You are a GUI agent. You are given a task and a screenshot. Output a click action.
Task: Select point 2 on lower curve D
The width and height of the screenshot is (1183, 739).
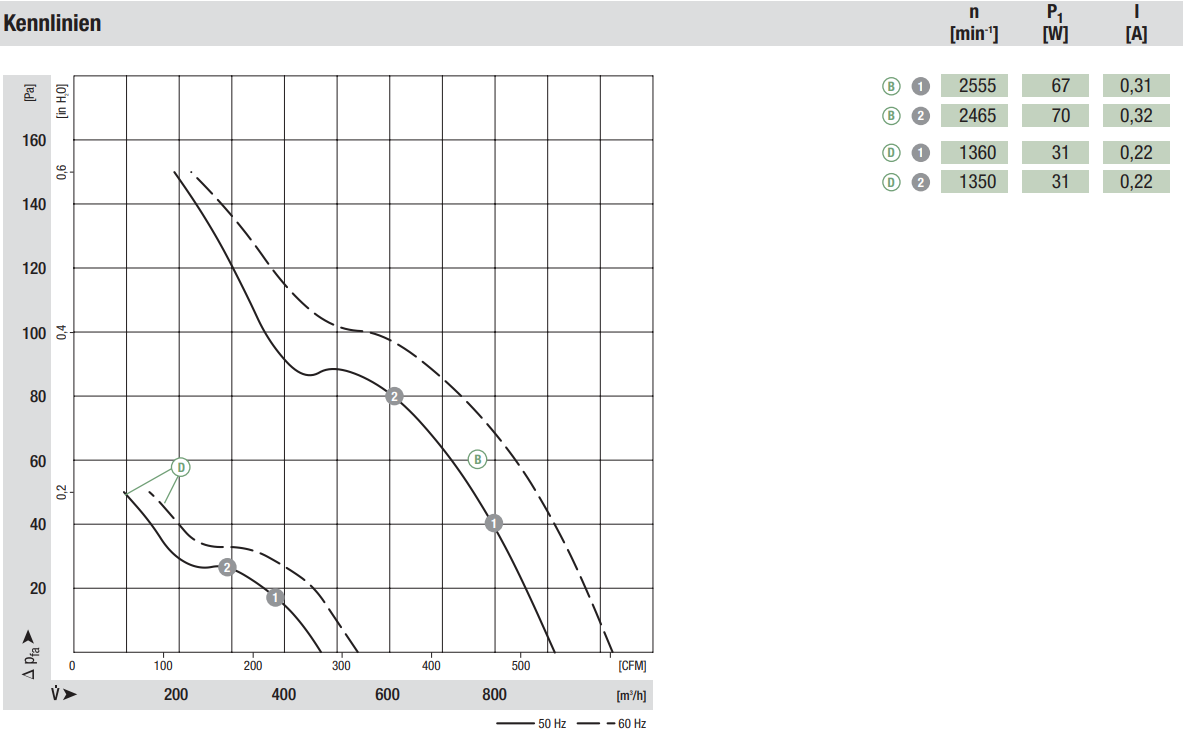(x=227, y=567)
